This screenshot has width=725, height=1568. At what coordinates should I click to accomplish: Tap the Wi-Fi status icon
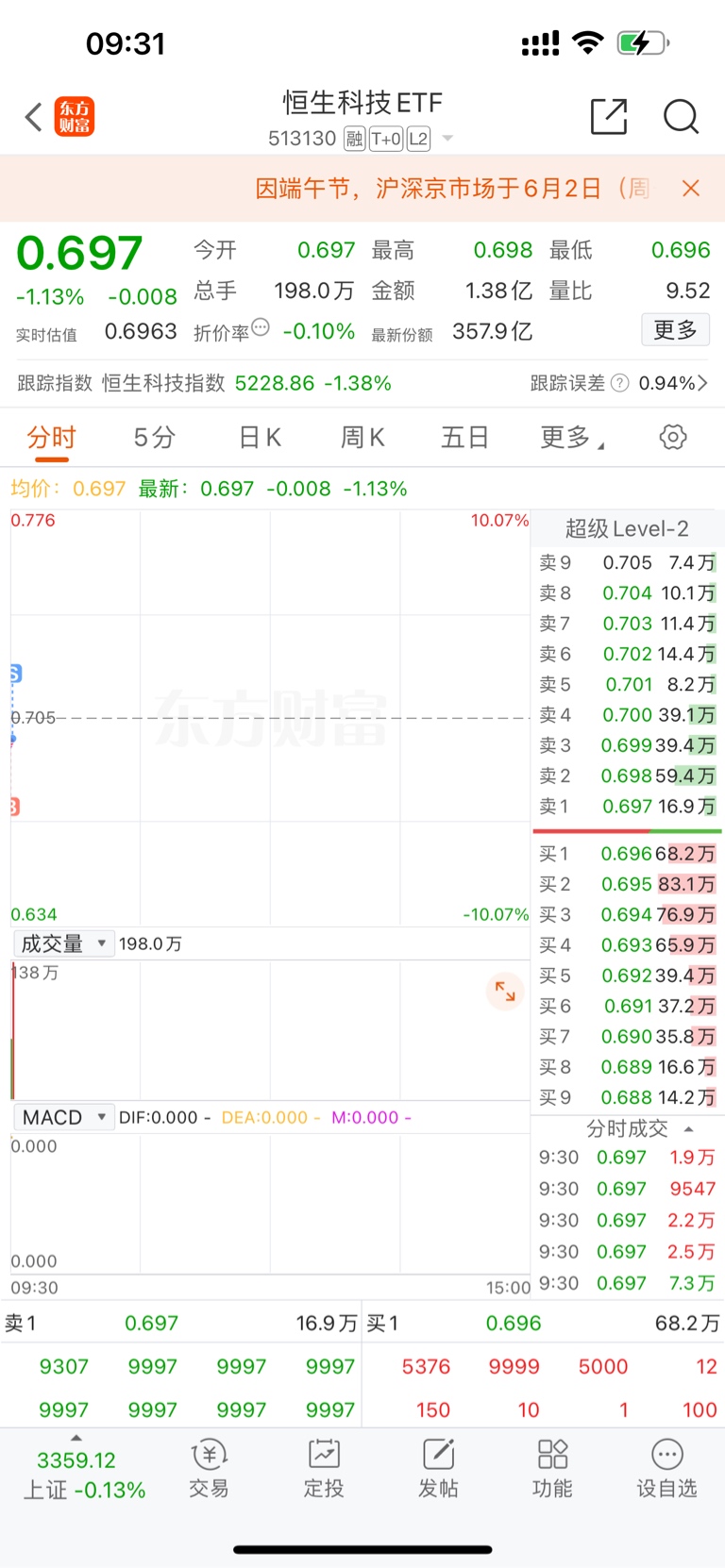(x=588, y=42)
